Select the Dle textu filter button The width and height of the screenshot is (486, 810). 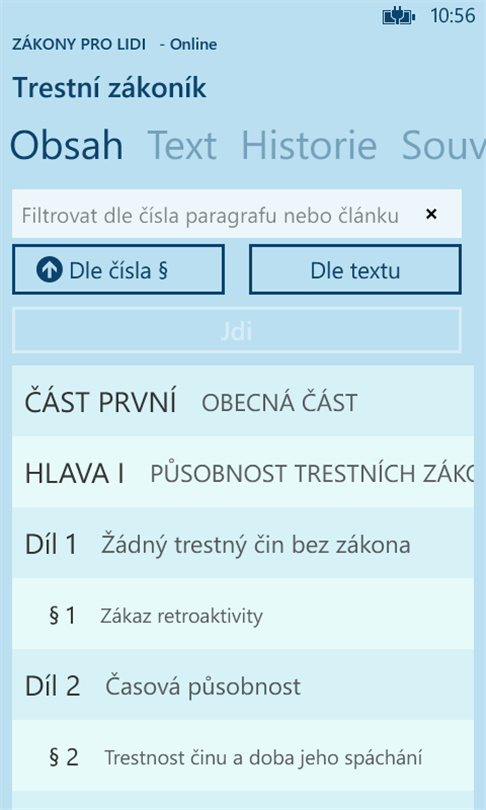click(355, 270)
